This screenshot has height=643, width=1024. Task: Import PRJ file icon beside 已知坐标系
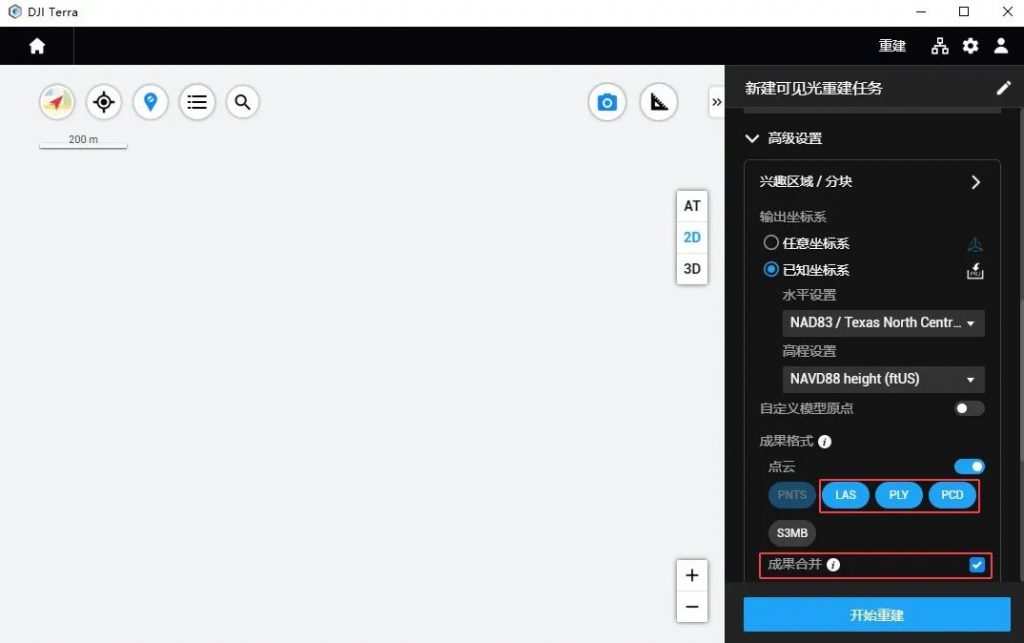975,271
